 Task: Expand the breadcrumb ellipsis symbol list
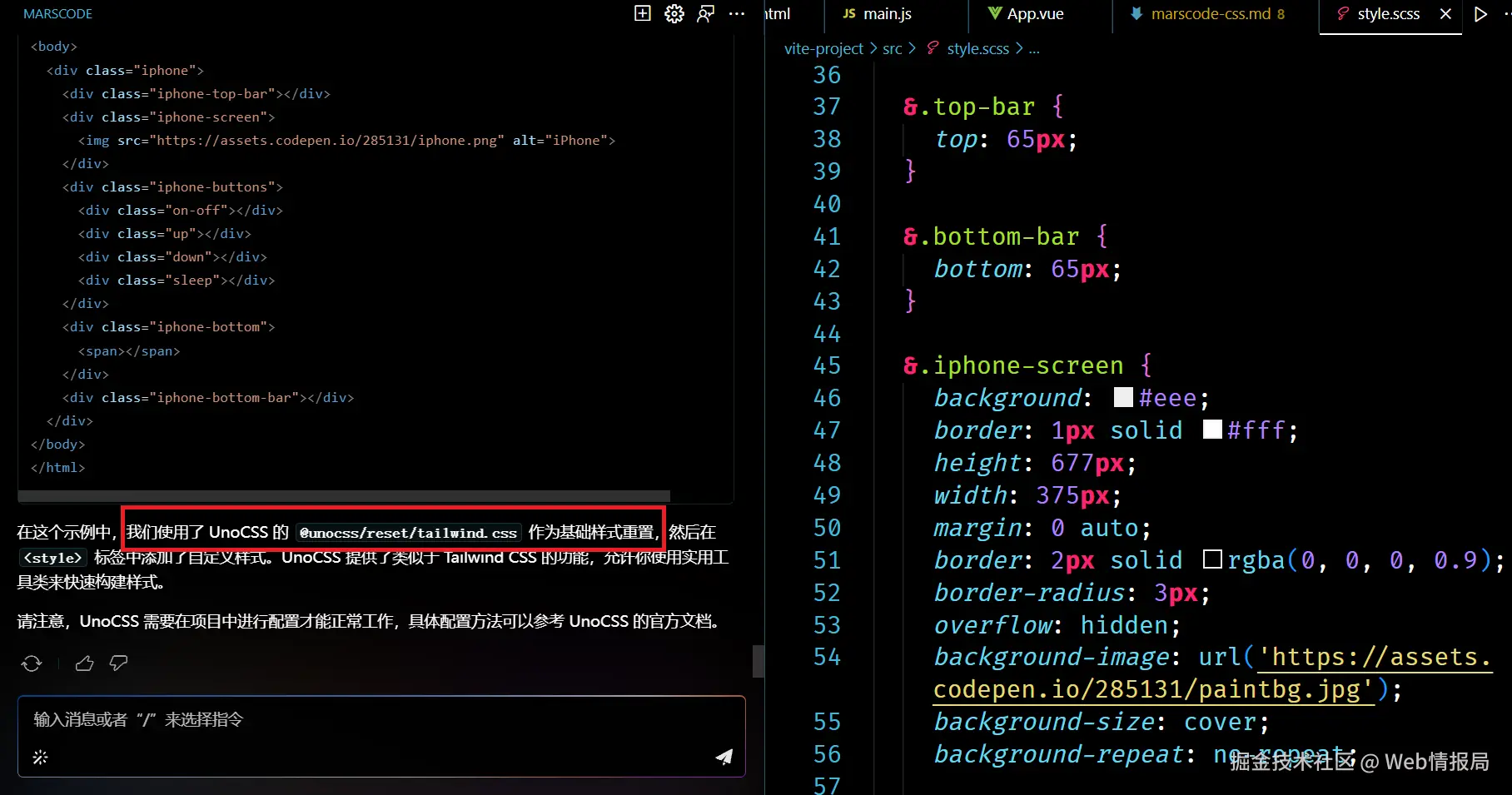[1034, 49]
